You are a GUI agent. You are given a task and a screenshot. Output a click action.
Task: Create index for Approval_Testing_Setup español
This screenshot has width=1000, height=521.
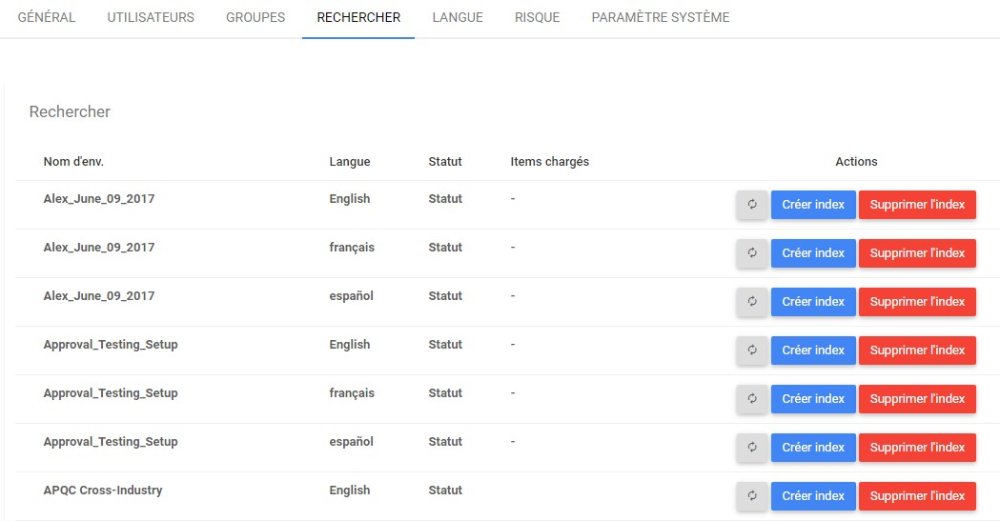point(813,447)
